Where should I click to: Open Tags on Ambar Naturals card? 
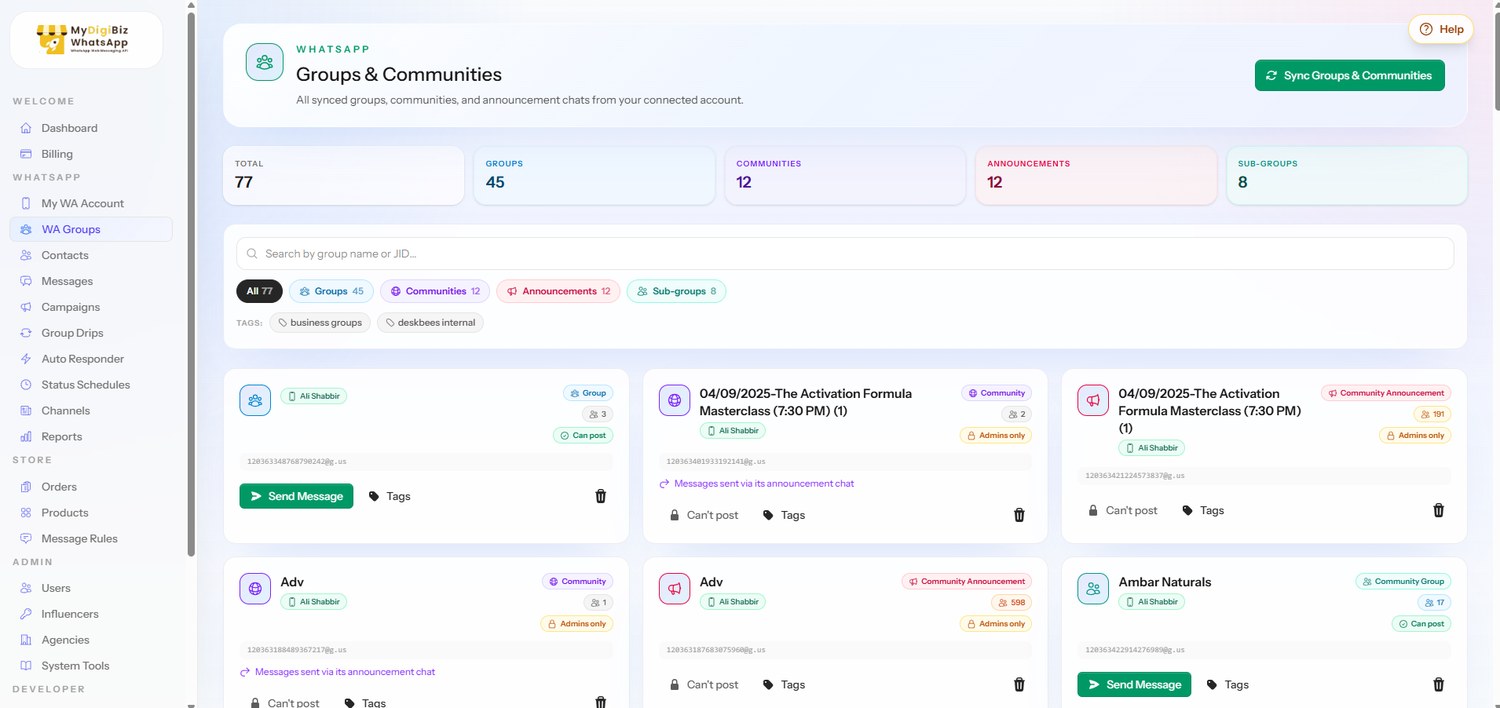(x=1227, y=685)
